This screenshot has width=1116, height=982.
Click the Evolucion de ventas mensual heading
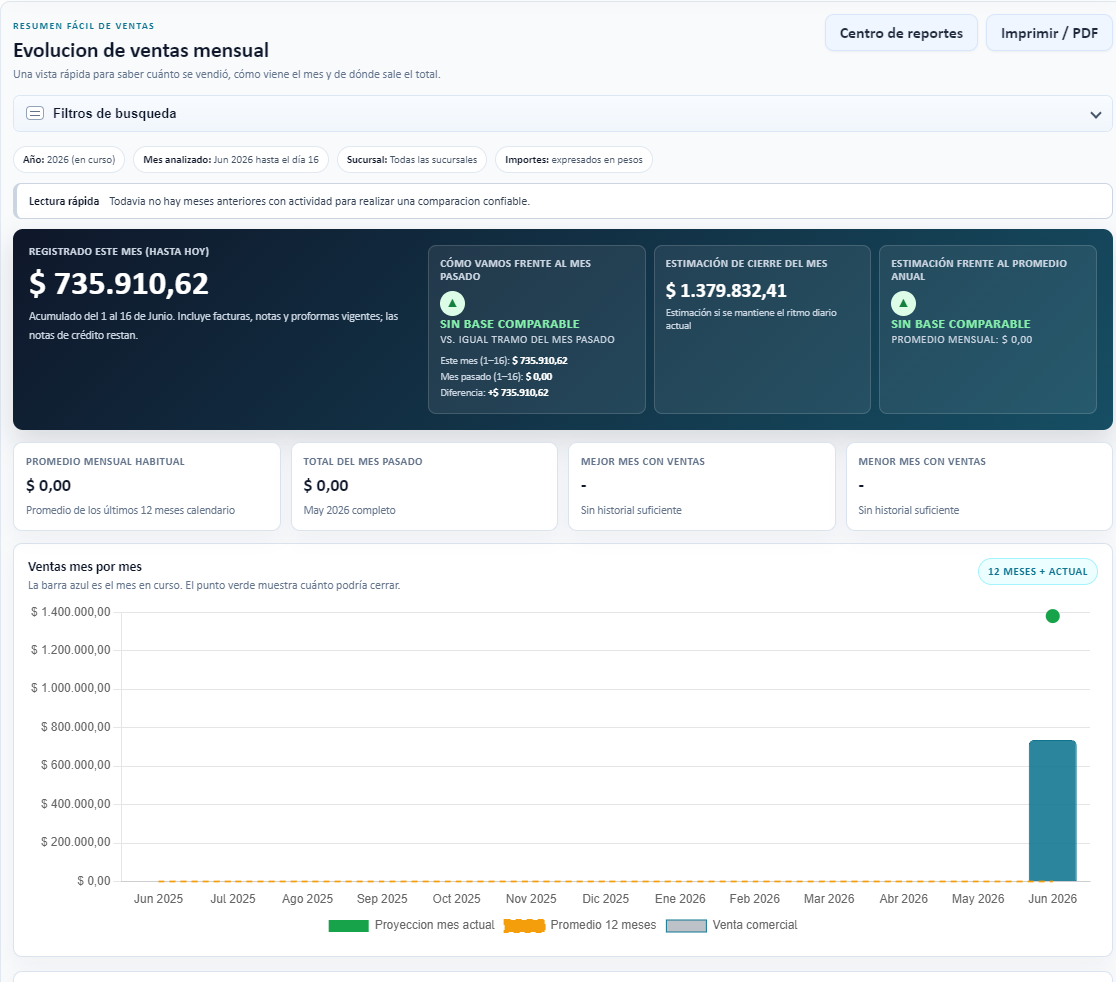point(141,51)
